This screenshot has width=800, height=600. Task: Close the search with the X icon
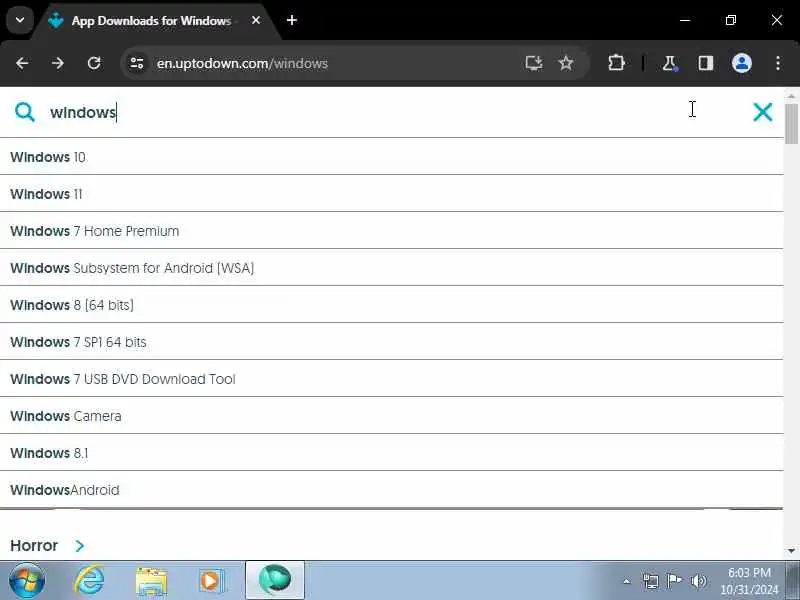[762, 112]
